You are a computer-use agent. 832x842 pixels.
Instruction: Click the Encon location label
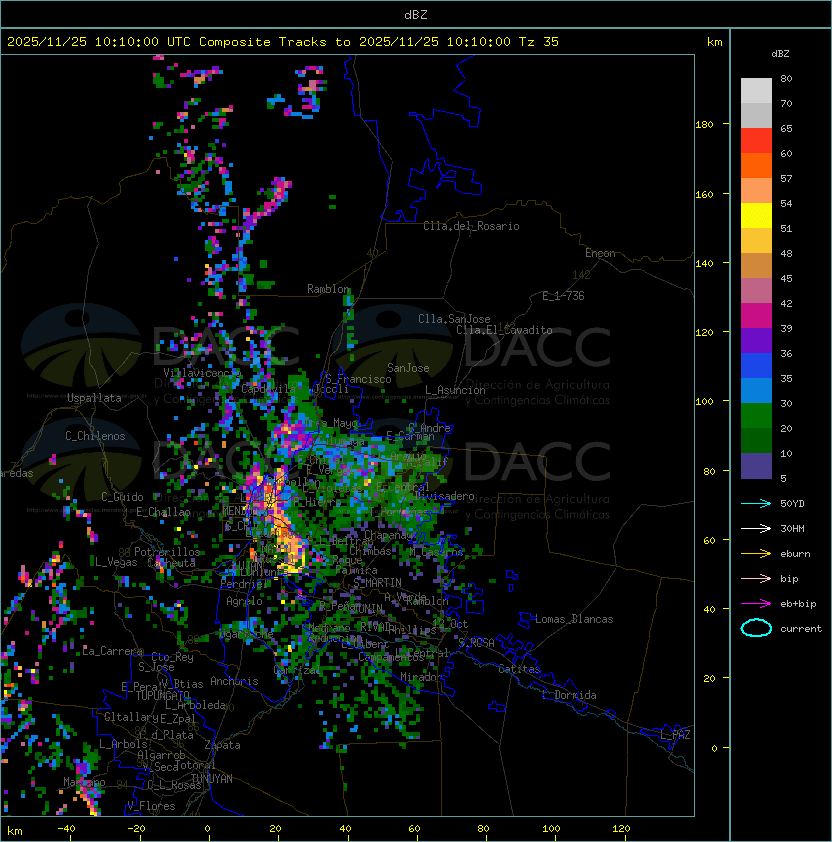(600, 253)
